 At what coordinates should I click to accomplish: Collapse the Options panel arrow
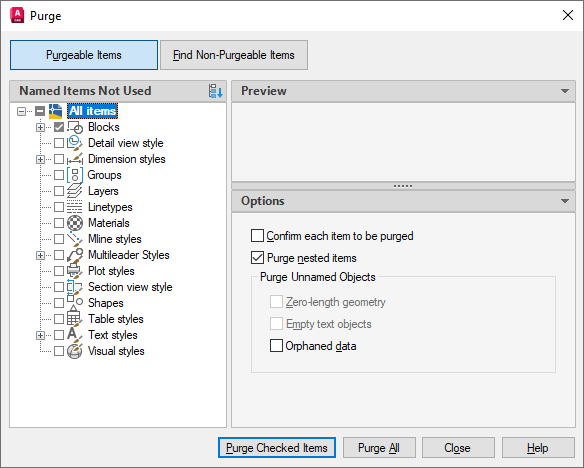tap(565, 201)
